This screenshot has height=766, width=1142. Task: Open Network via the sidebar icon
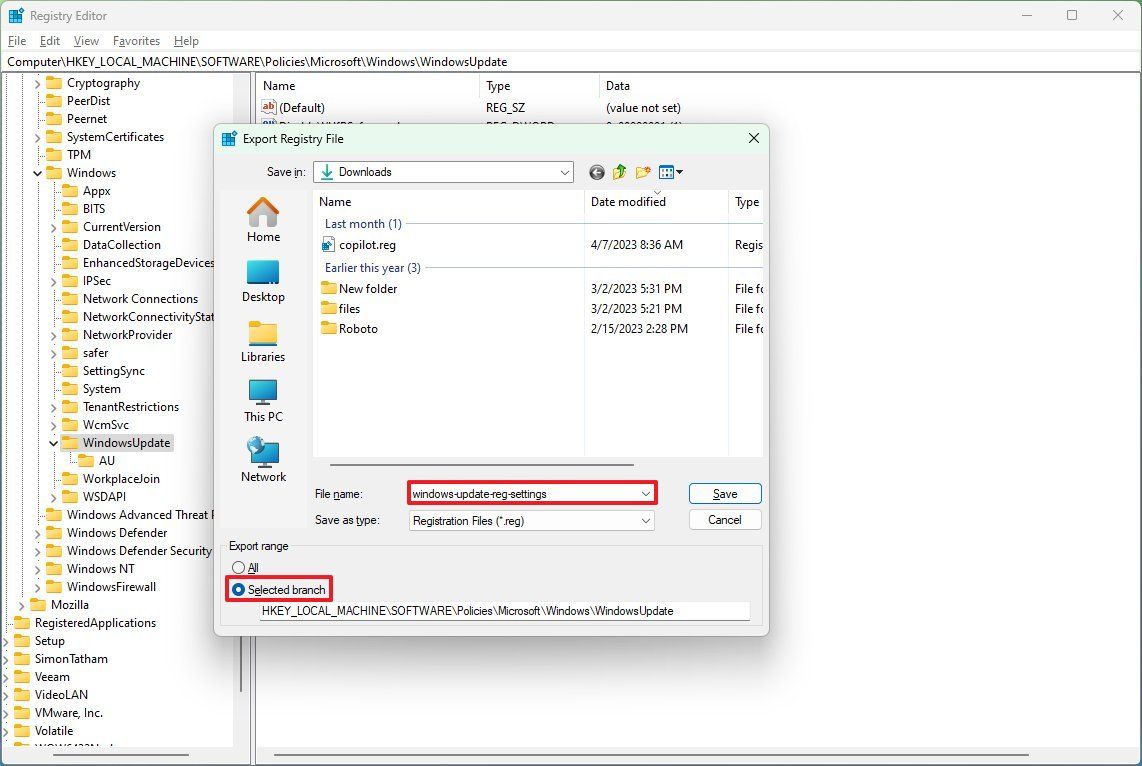[x=262, y=460]
